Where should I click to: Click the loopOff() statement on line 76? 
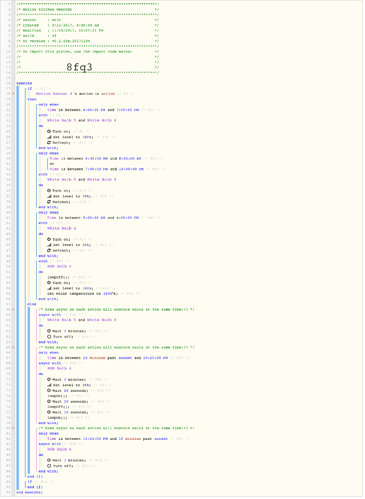tap(58, 407)
